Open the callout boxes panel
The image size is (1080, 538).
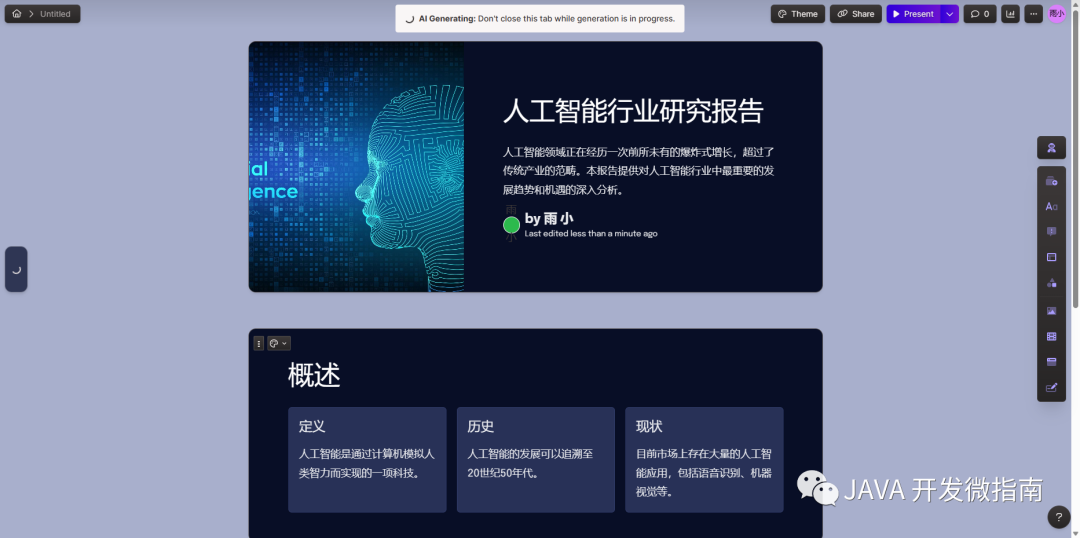pyautogui.click(x=1051, y=232)
